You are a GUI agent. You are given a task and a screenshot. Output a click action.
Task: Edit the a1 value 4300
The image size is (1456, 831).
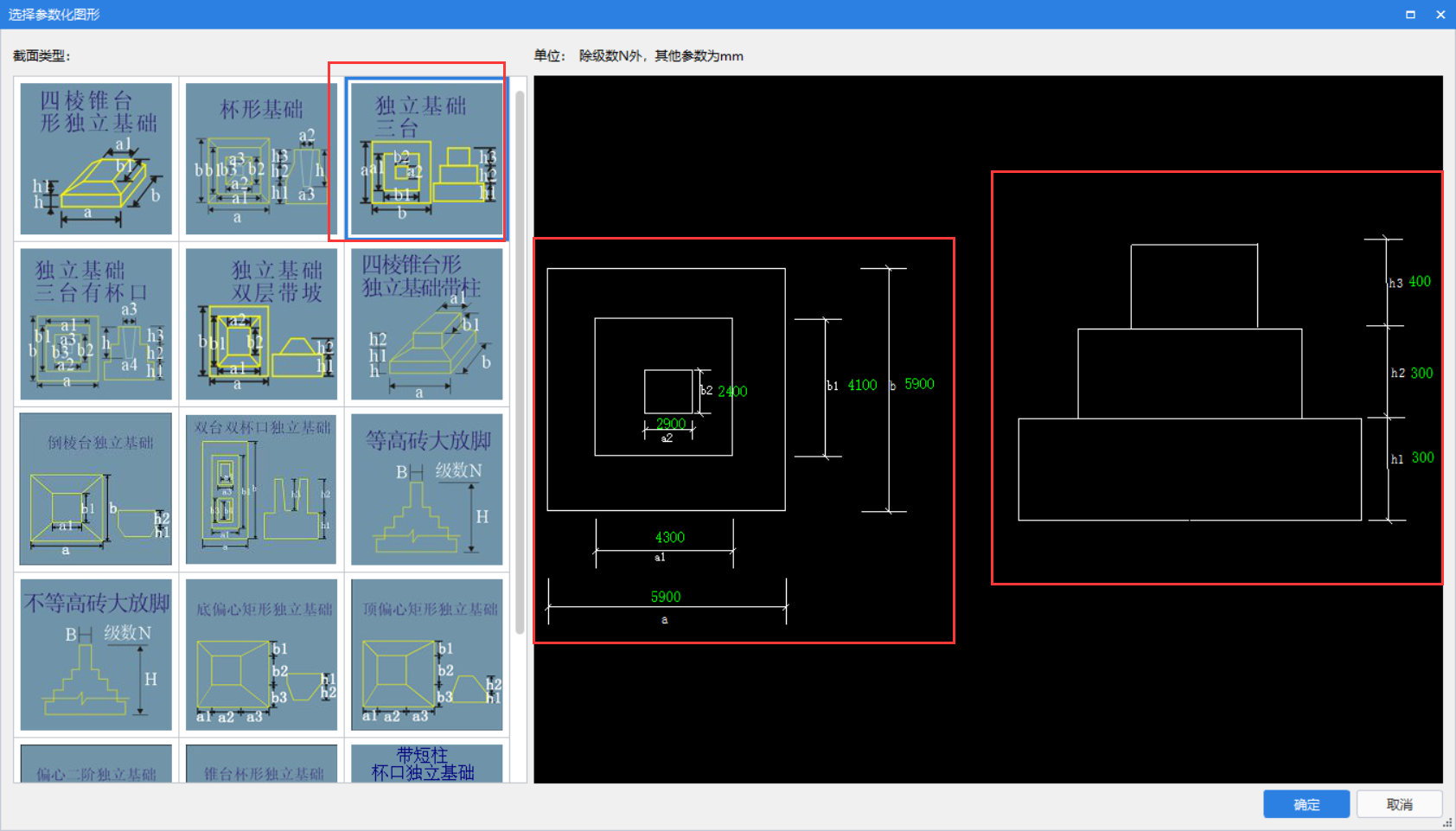point(670,537)
